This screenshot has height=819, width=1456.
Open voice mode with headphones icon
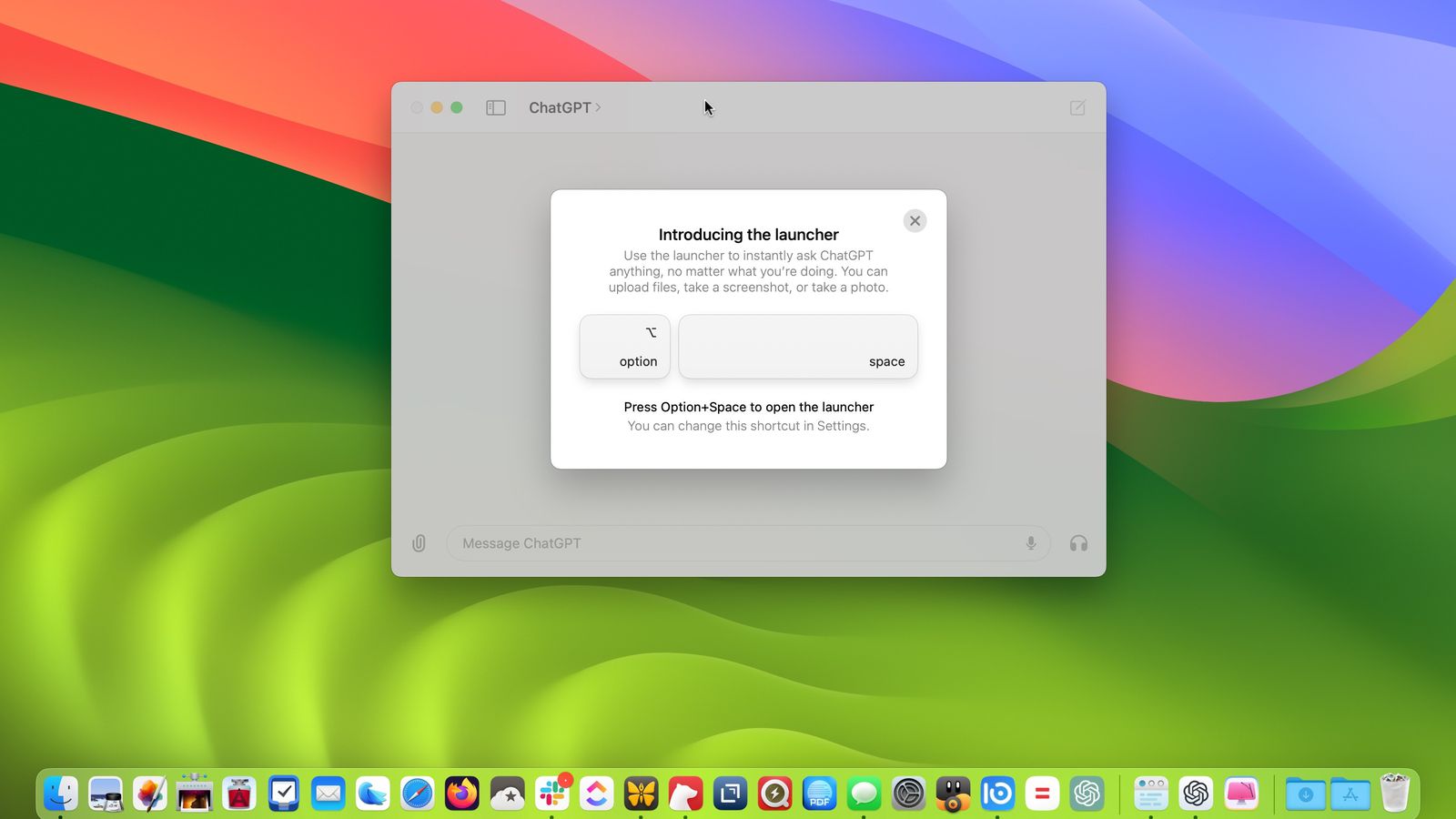click(1078, 543)
